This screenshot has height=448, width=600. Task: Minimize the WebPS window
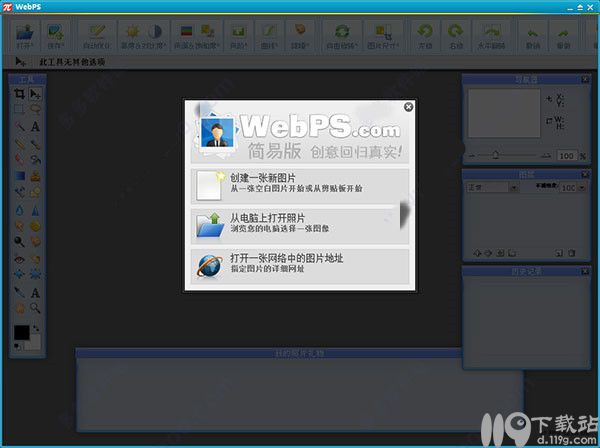click(571, 8)
